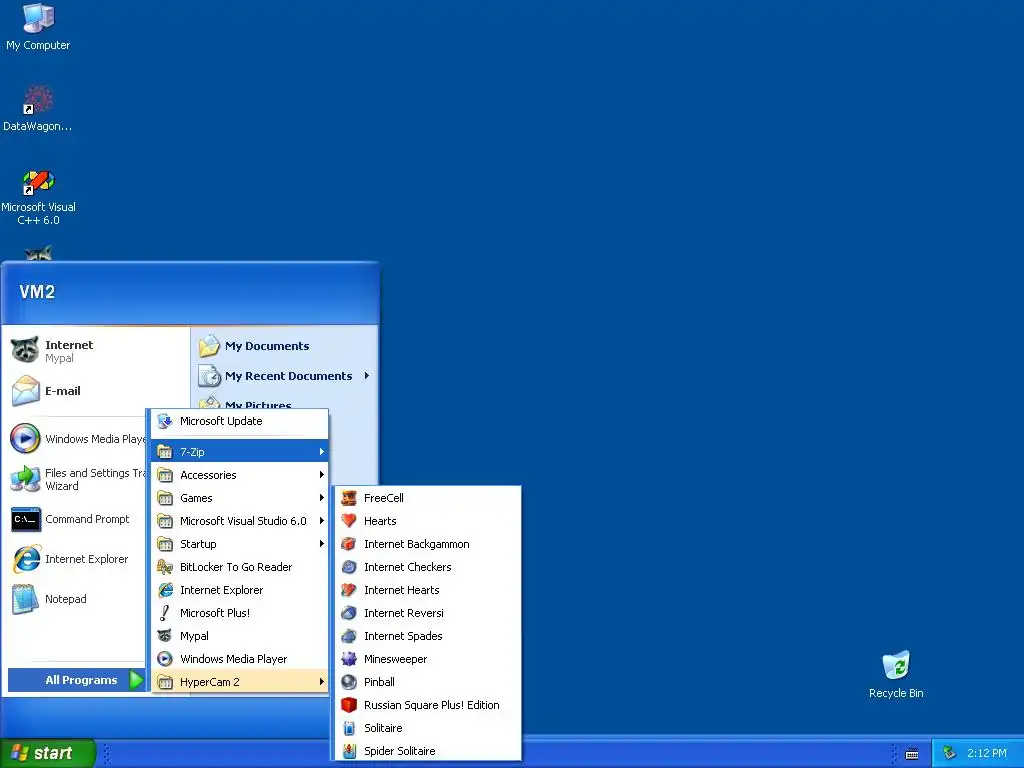The image size is (1024, 768).
Task: Click the Russian Square Plus! Edition icon
Action: tap(349, 705)
